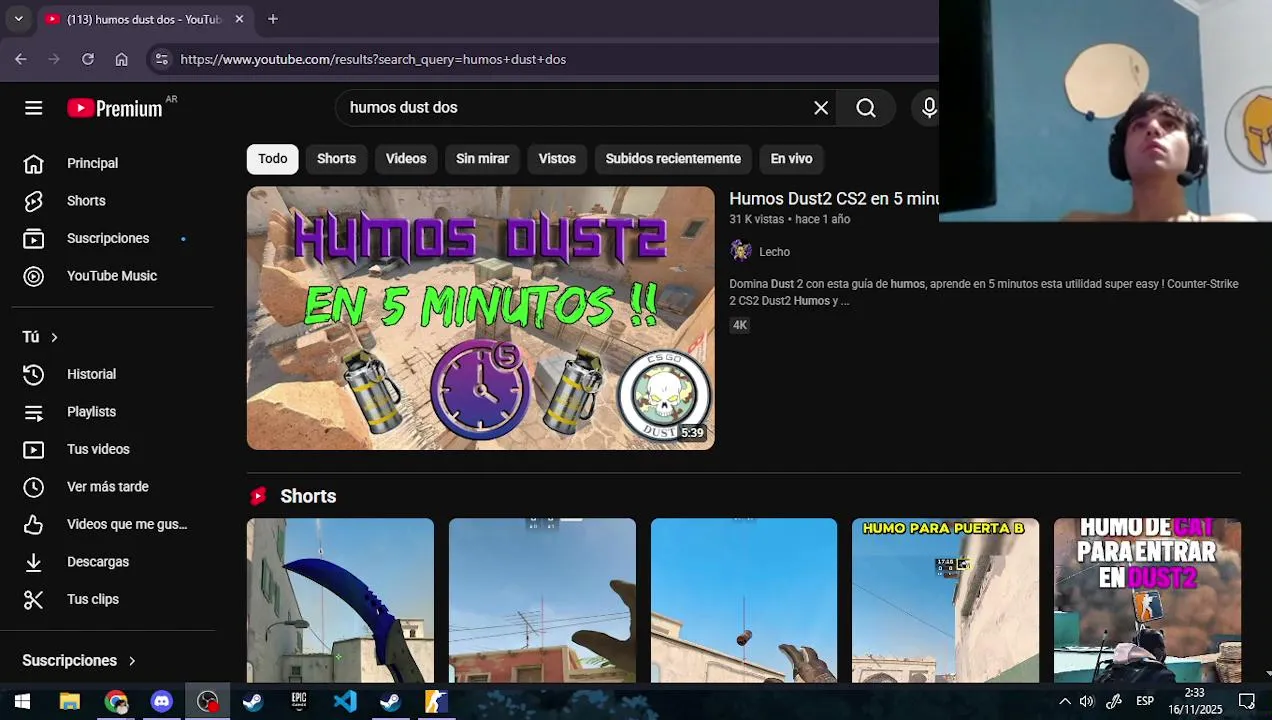Open Visual Studio Code from the taskbar
The height and width of the screenshot is (720, 1272).
pyautogui.click(x=345, y=702)
